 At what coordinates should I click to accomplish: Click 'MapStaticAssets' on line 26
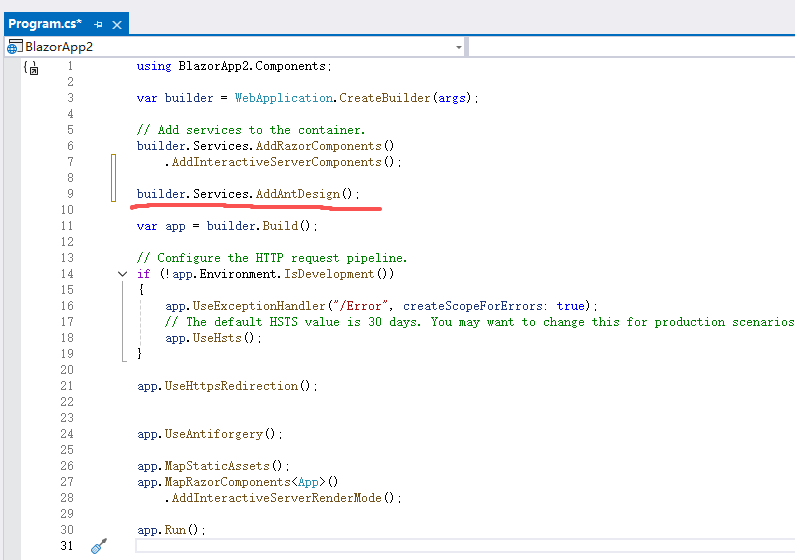point(217,466)
